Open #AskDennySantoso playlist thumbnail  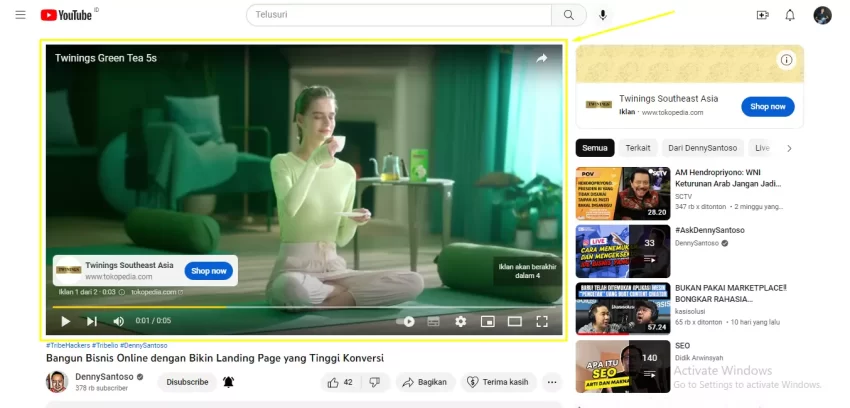[x=623, y=251]
